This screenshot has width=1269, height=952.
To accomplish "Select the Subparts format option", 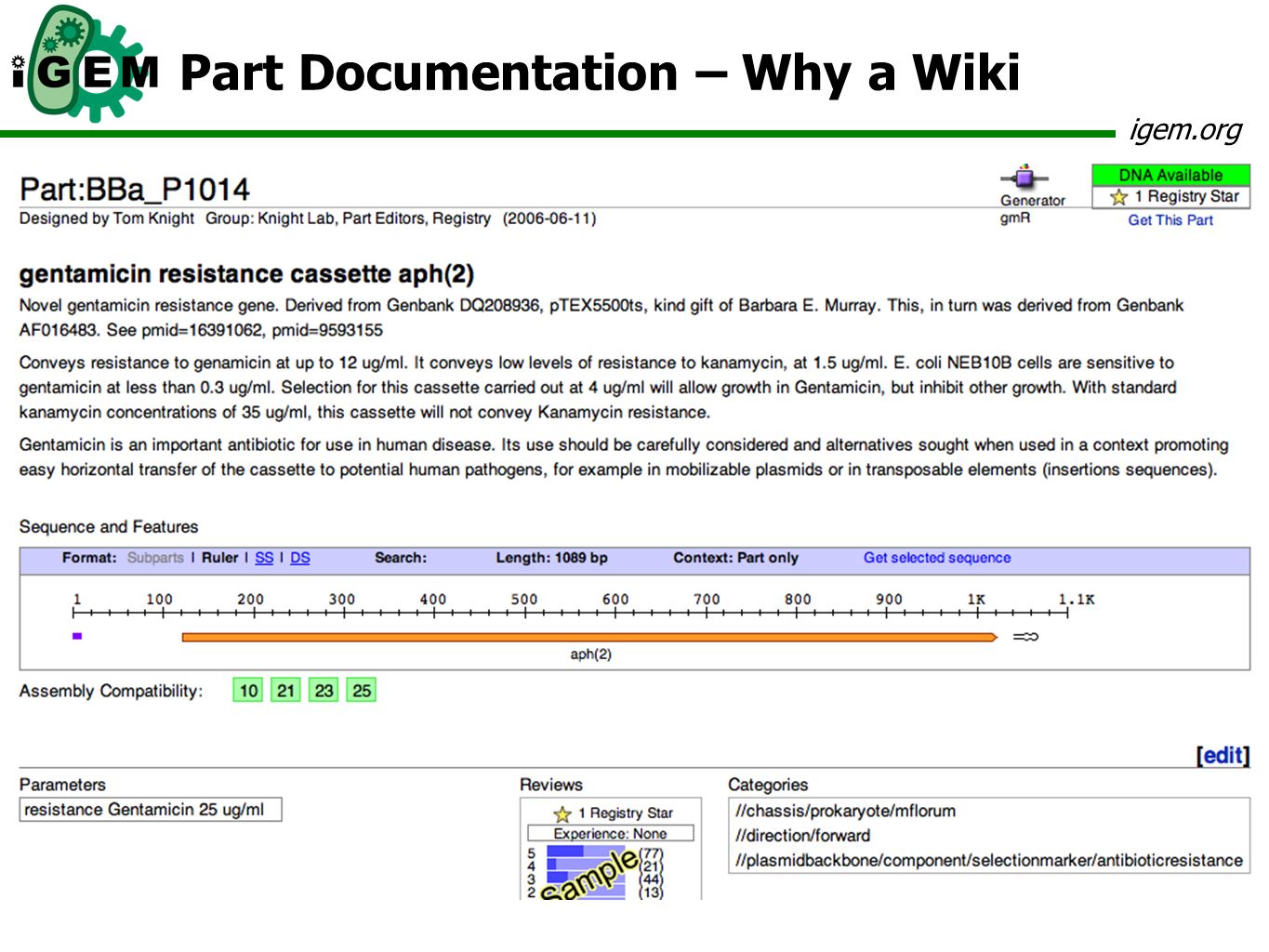I will [155, 558].
